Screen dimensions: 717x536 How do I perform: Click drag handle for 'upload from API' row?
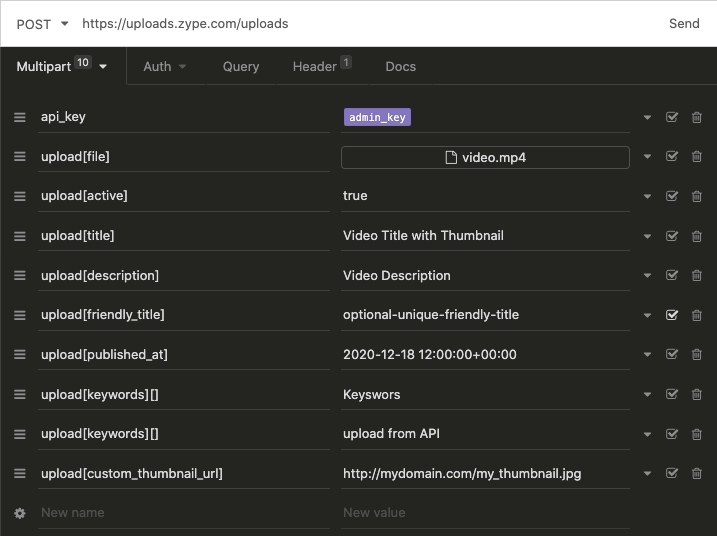pyautogui.click(x=20, y=434)
